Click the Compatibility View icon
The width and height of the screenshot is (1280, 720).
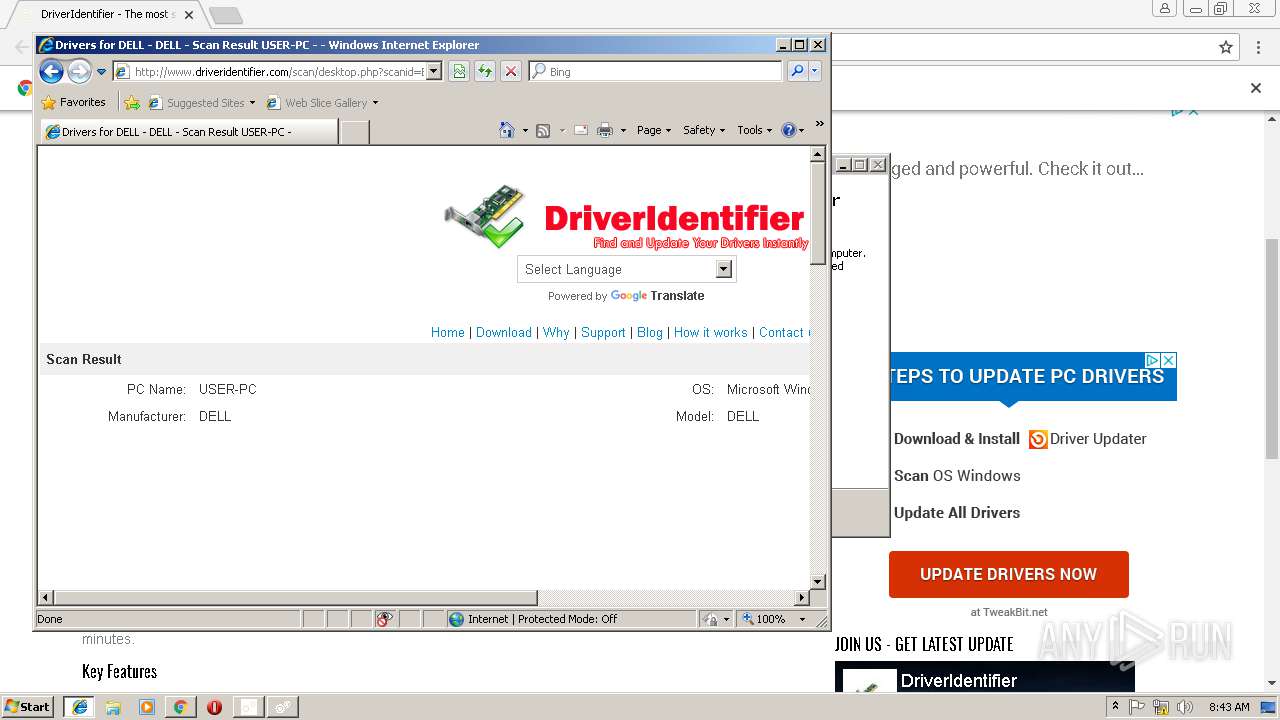coord(459,71)
